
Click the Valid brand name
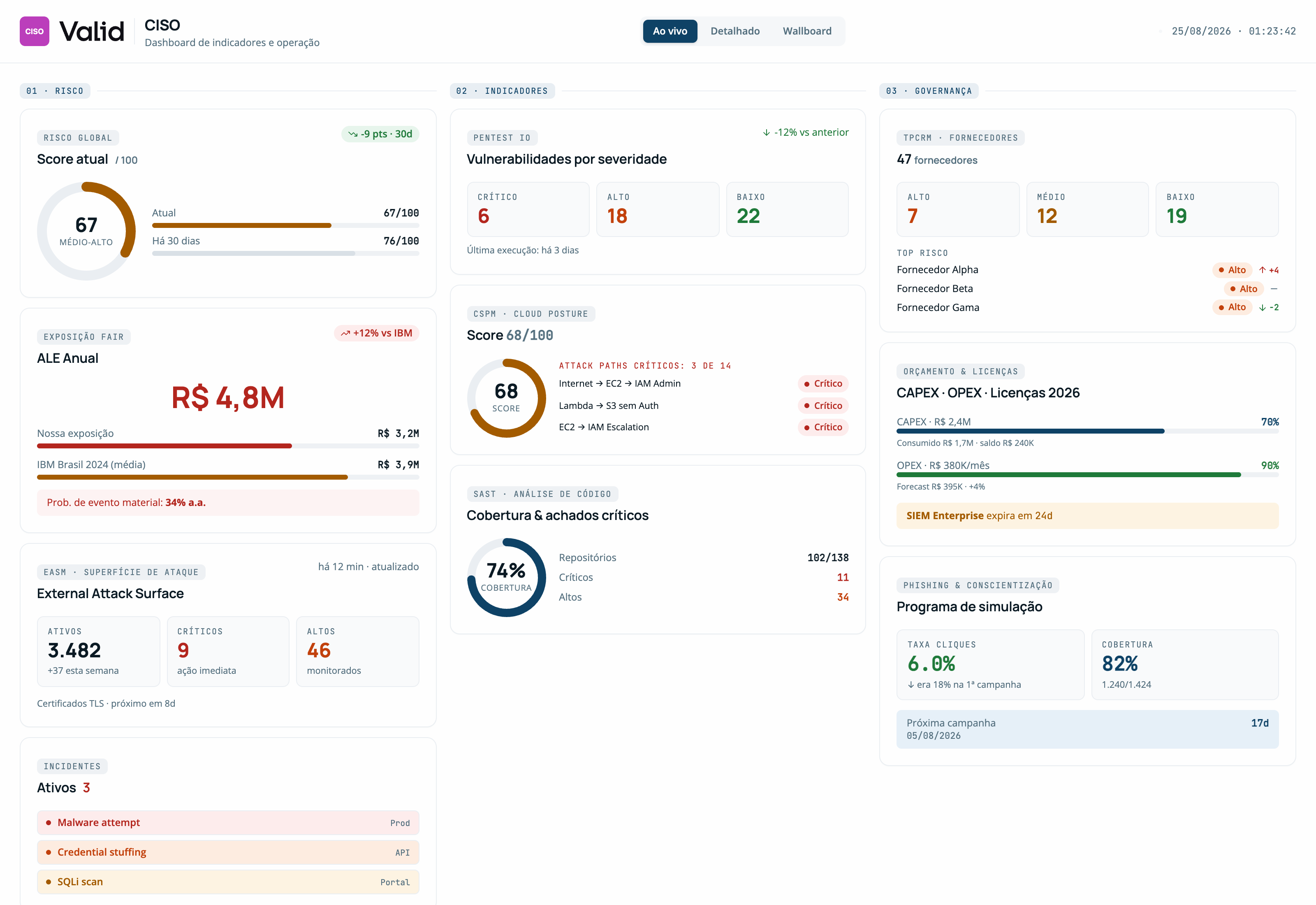point(92,31)
